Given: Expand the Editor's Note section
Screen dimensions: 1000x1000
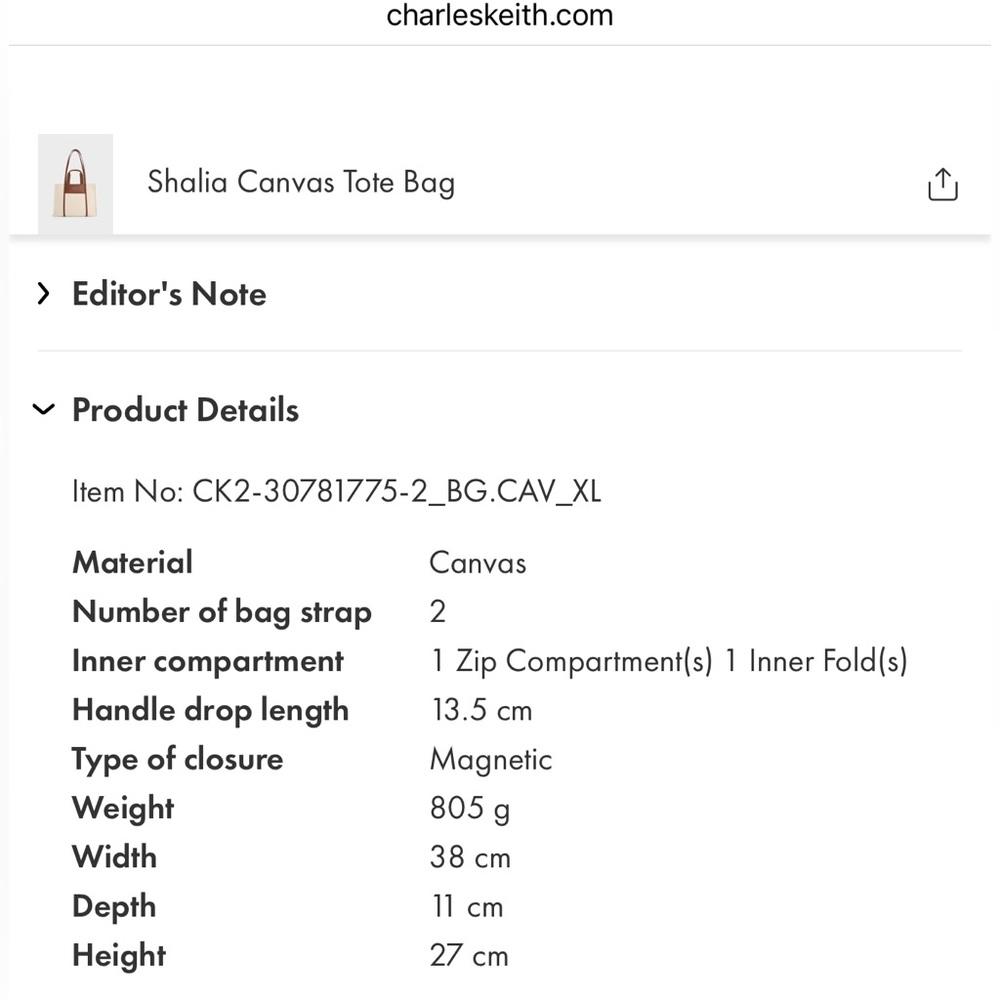Looking at the screenshot, I should coord(168,293).
